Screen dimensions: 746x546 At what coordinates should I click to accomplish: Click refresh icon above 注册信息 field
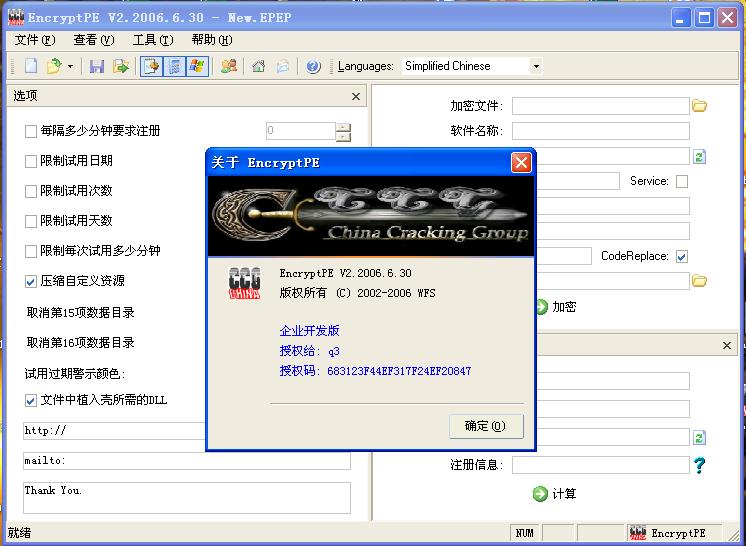coord(699,437)
